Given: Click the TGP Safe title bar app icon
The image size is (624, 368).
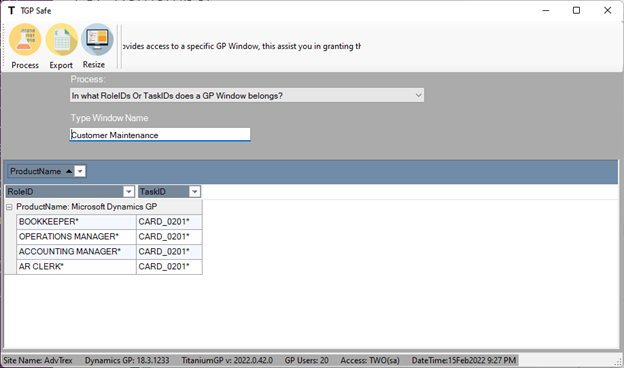Looking at the screenshot, I should (x=12, y=11).
